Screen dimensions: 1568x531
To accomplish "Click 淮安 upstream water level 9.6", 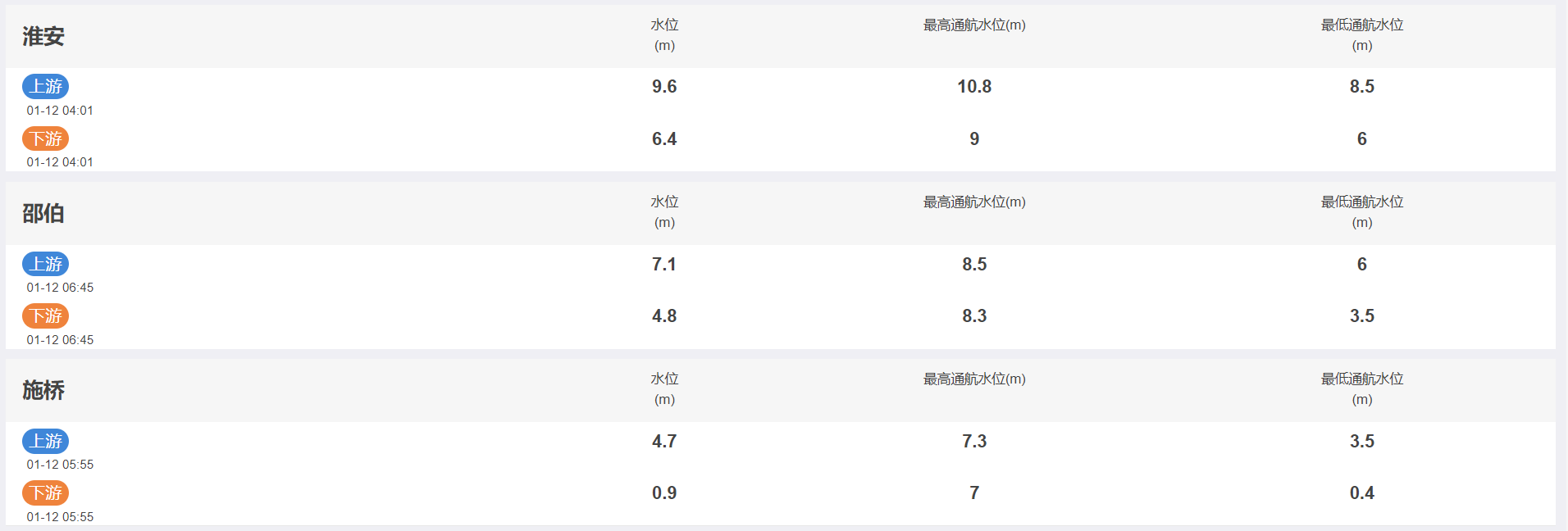I will point(664,86).
